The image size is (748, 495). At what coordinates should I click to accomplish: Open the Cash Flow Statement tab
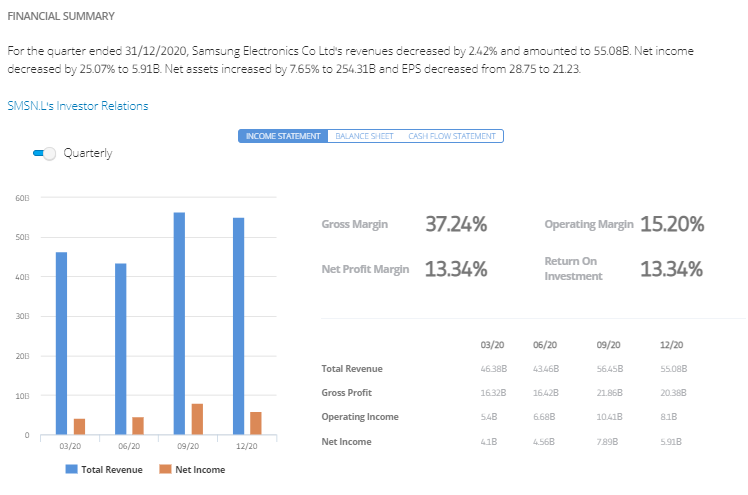coord(452,136)
